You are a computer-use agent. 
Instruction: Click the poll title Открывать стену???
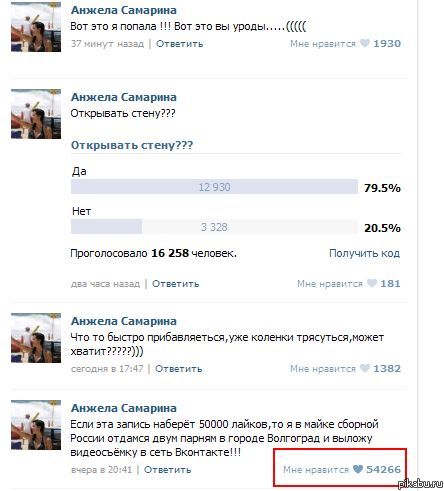tap(132, 145)
